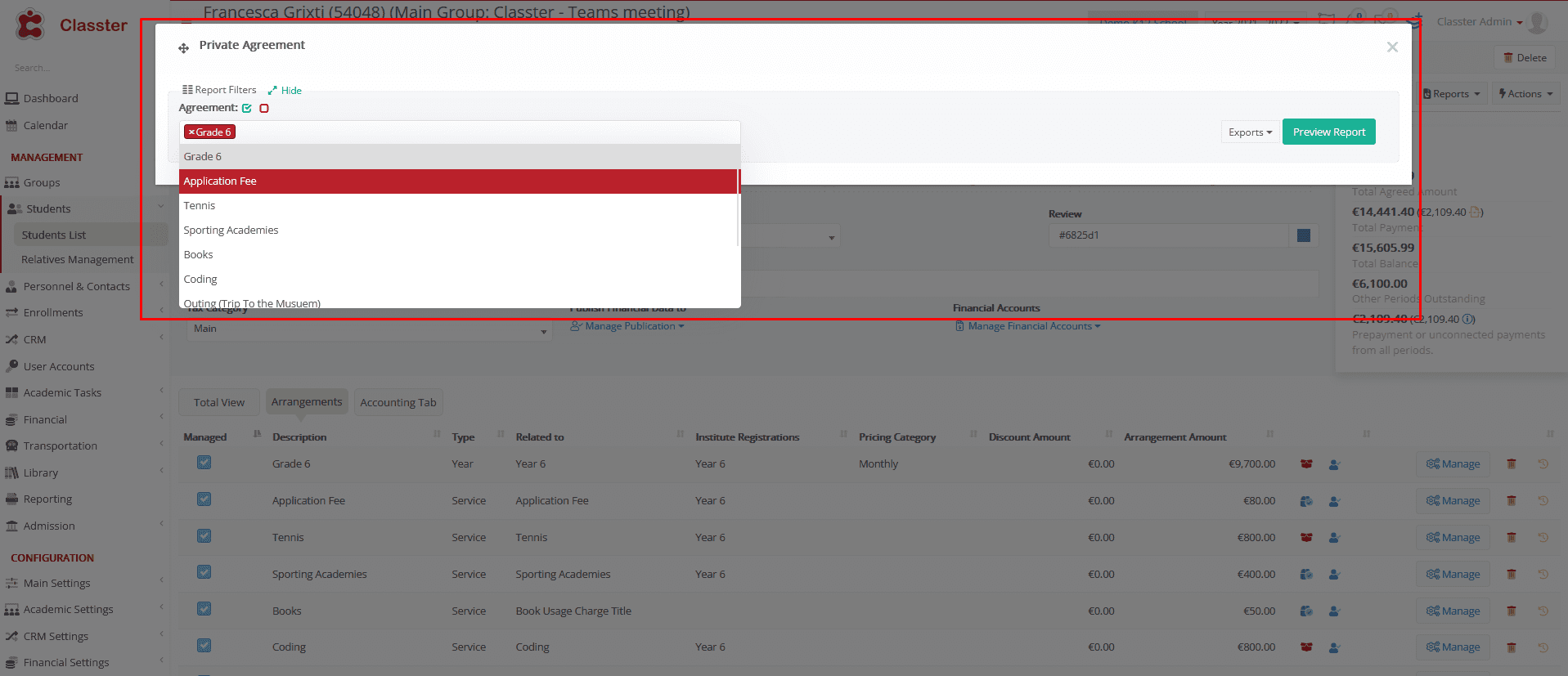Click the history icon in the Grade 6 row
This screenshot has height=676, width=1568.
(1543, 463)
